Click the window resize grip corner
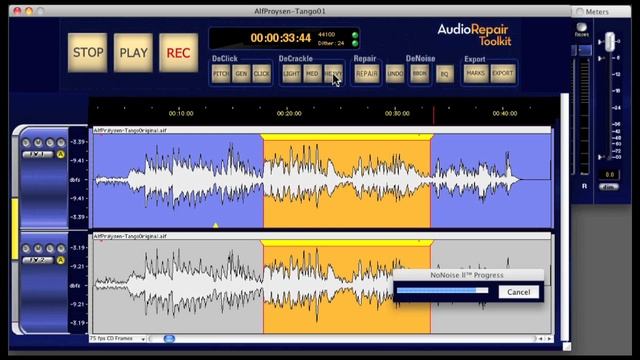 [567, 347]
